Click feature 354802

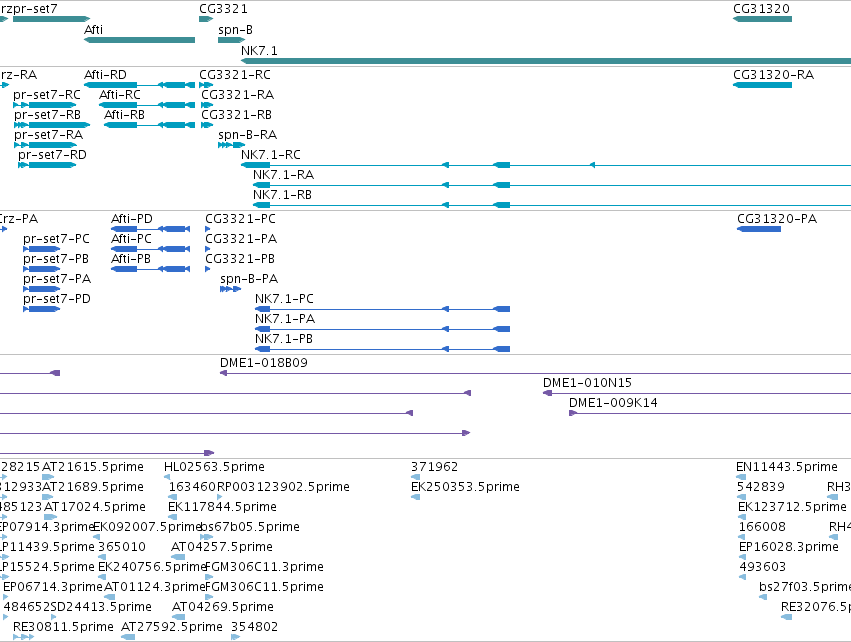coord(255,627)
